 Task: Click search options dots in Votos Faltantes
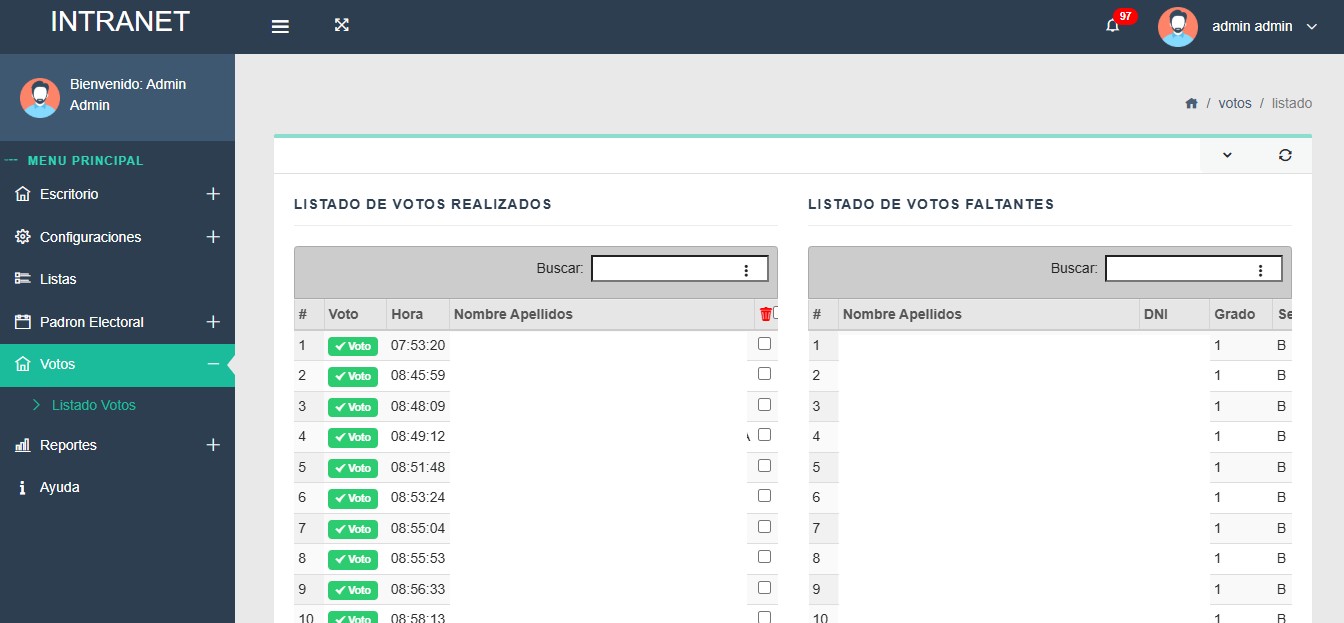1260,270
